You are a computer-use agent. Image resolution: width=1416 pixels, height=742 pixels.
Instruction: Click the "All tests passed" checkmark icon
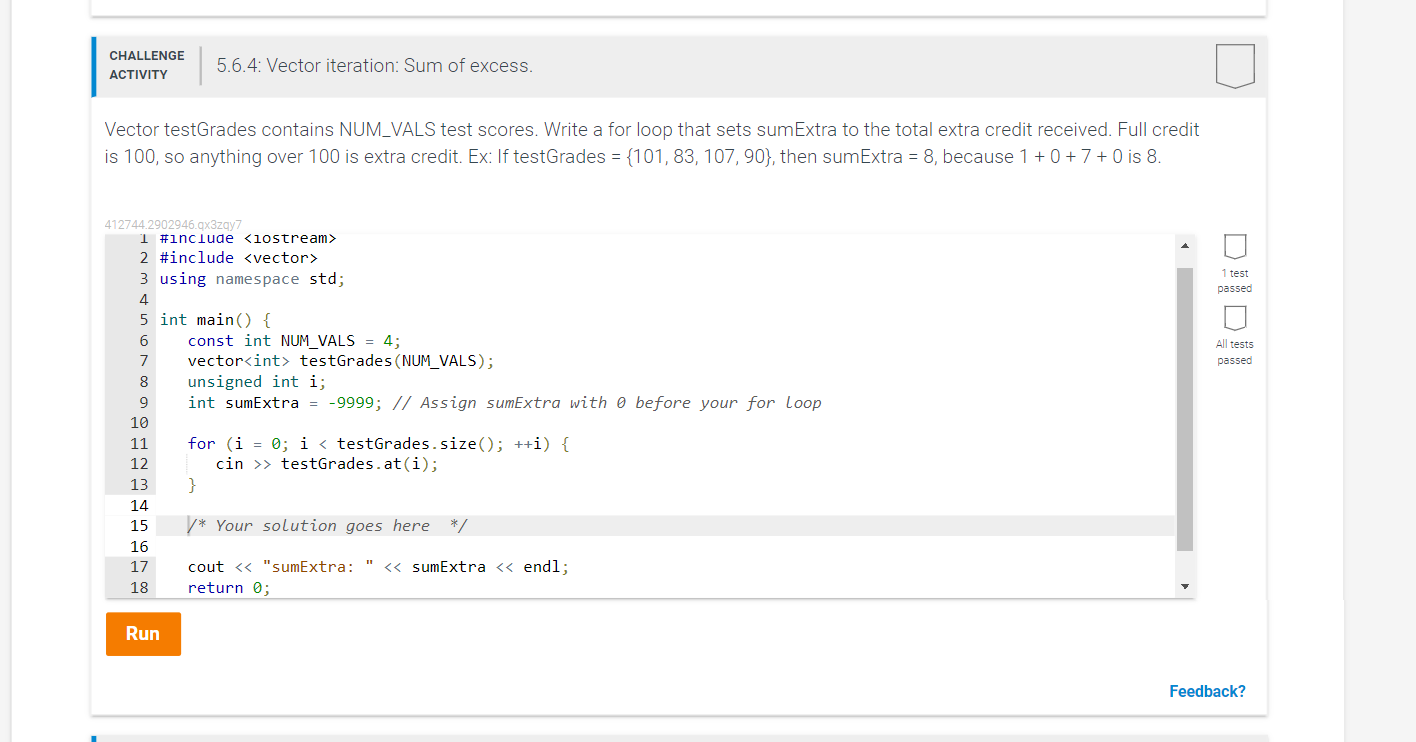(x=1234, y=316)
